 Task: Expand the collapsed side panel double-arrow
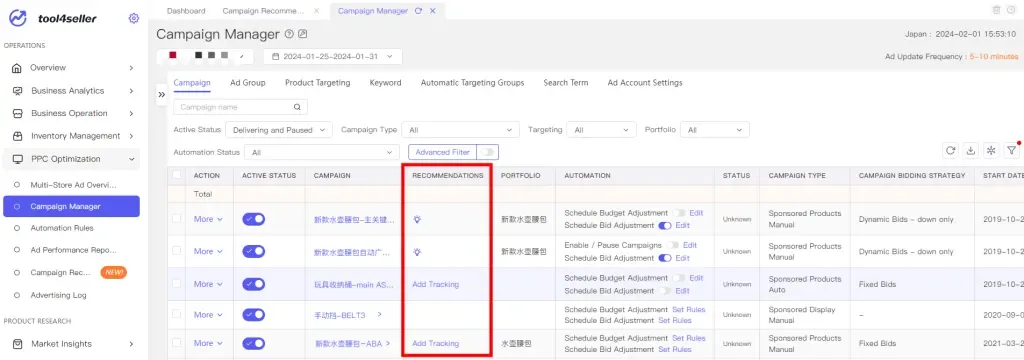162,95
